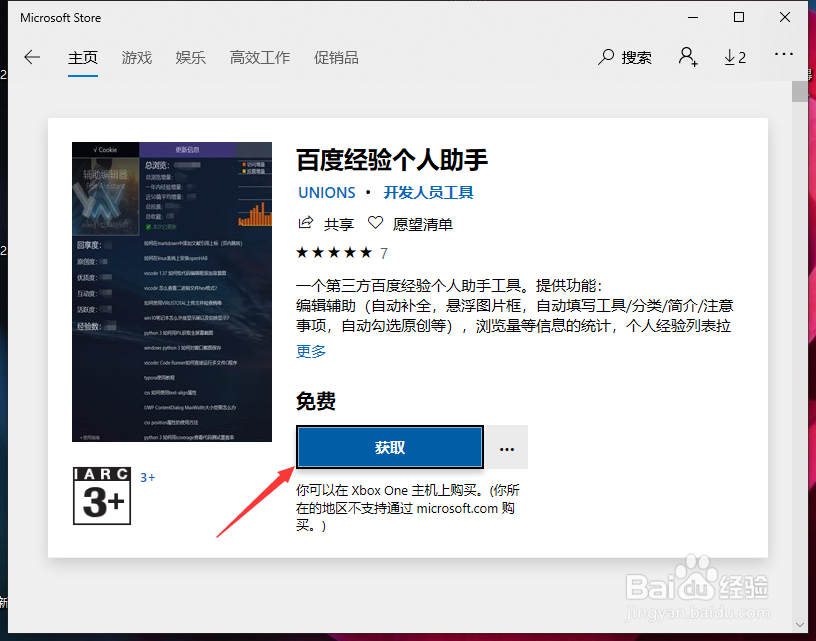
Task: Click the 搜索 search button
Action: [x=624, y=57]
